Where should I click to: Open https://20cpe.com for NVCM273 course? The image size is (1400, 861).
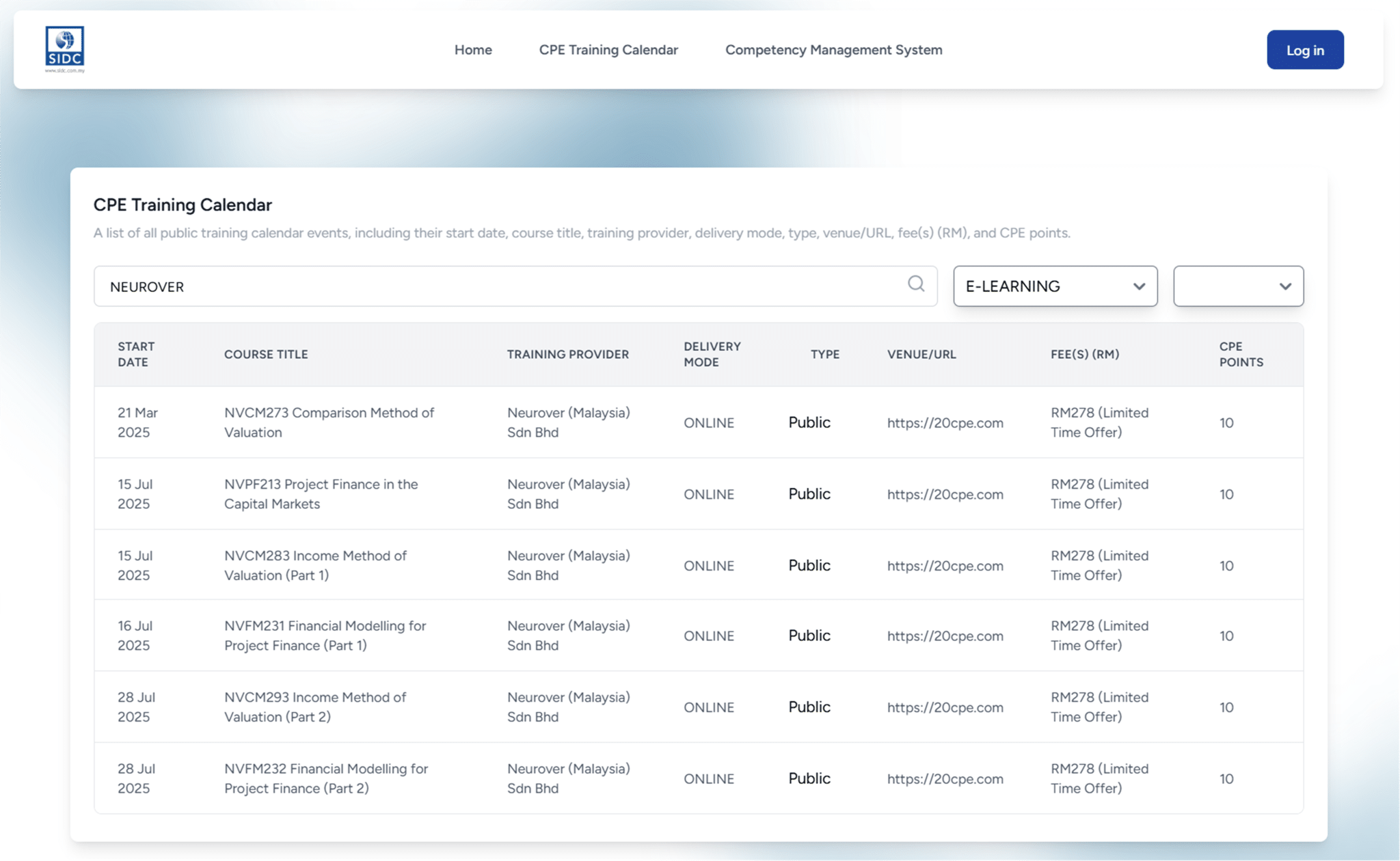point(945,422)
